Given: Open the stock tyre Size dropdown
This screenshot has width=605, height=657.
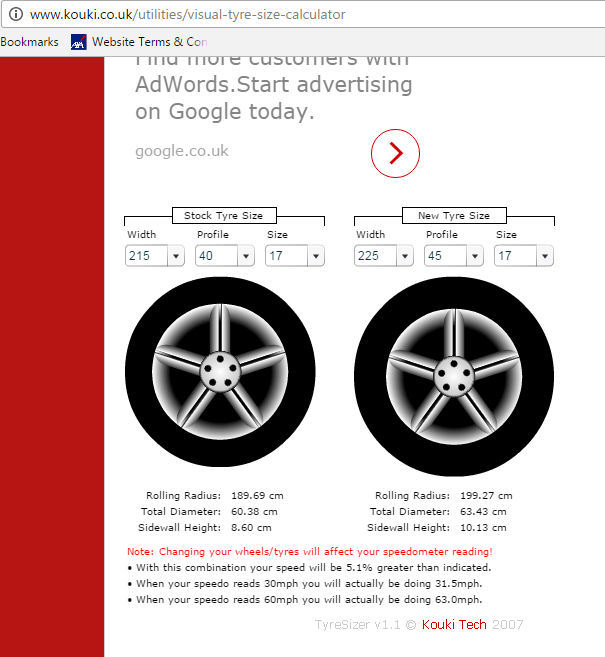Looking at the screenshot, I should pos(295,256).
